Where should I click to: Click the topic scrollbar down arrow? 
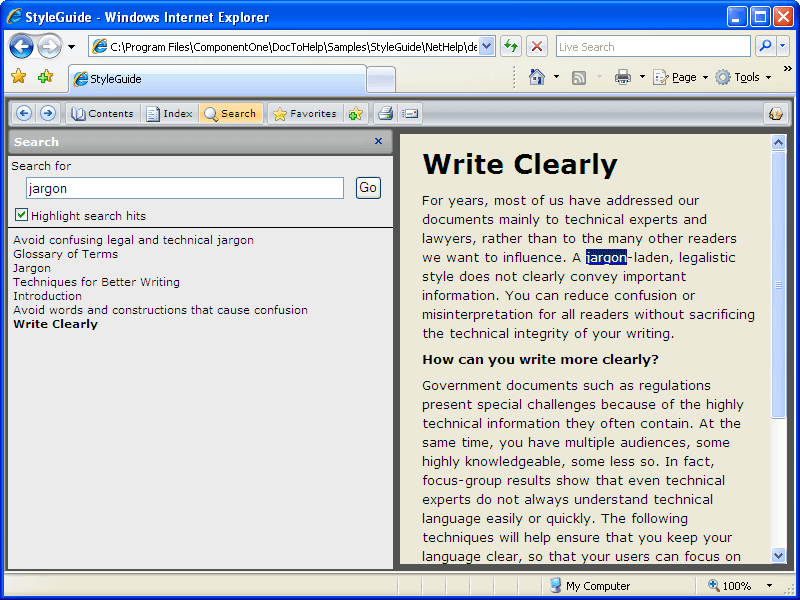coord(778,555)
